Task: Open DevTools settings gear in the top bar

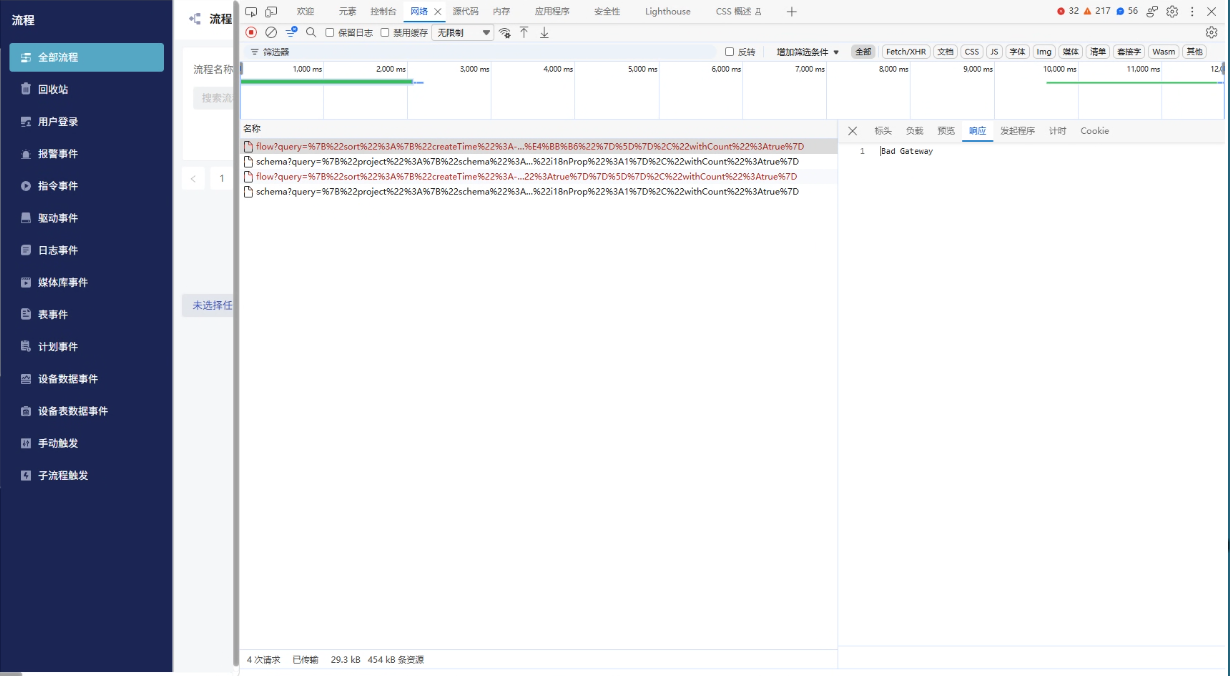Action: click(x=1172, y=11)
